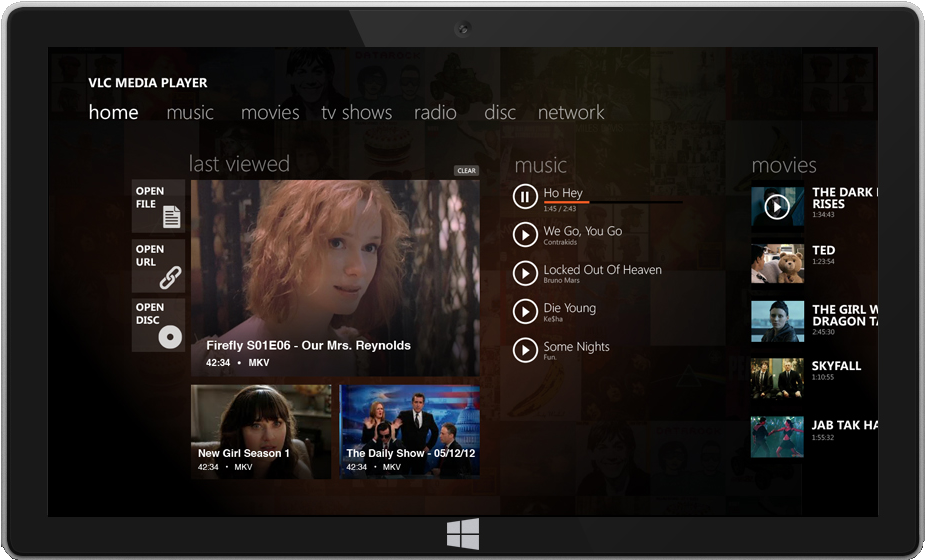Open the Ted movie thumbnail
The width and height of the screenshot is (926, 560).
[x=777, y=263]
